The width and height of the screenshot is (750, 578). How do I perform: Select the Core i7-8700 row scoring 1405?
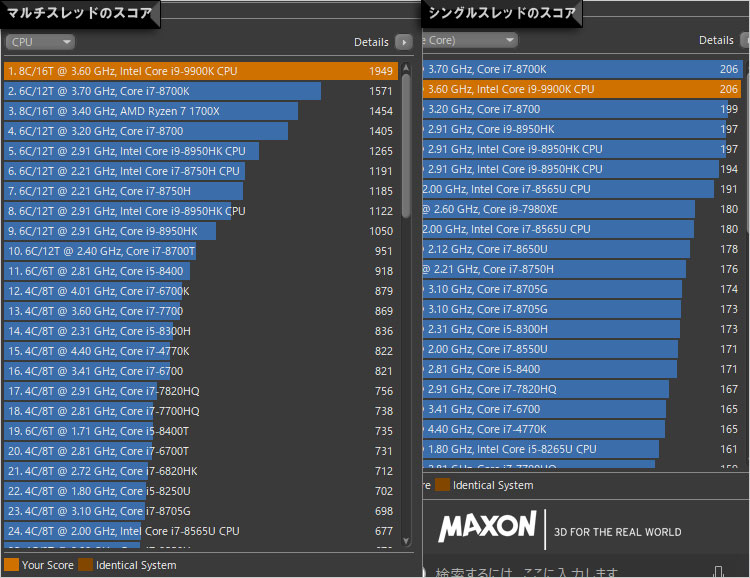click(x=201, y=131)
